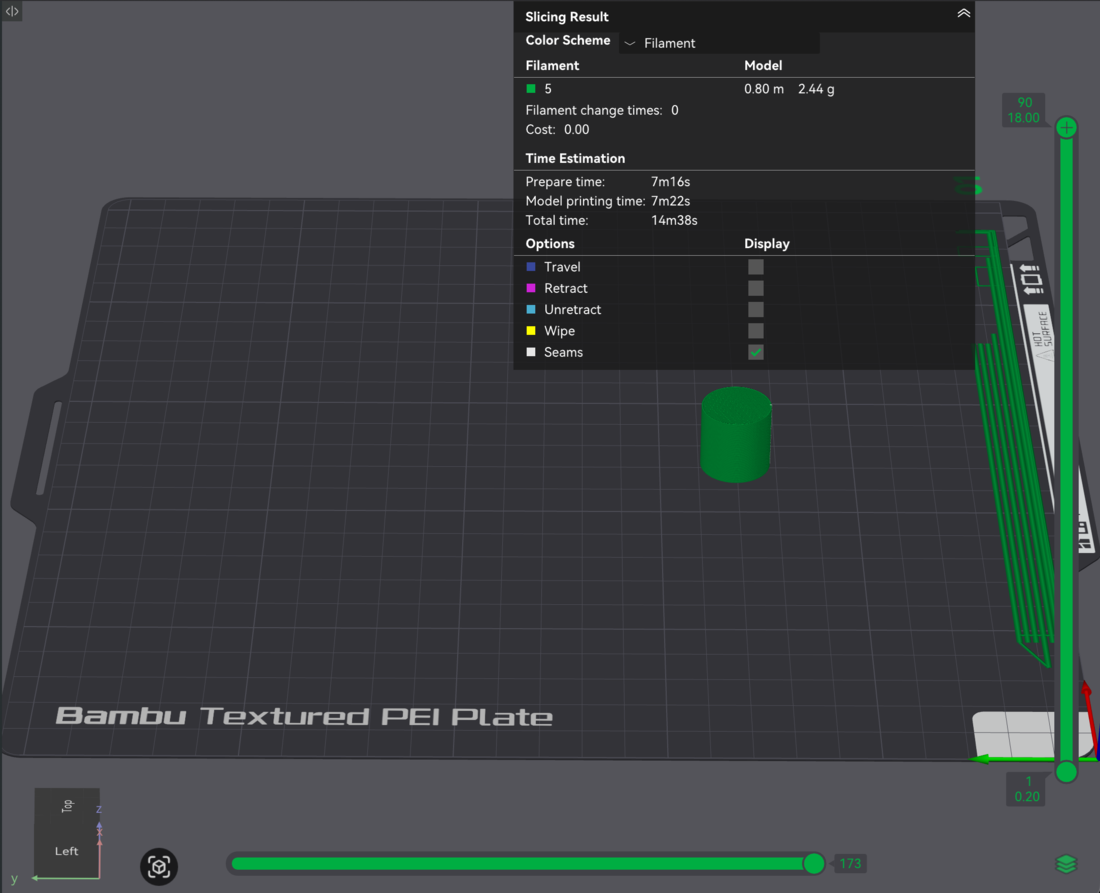The image size is (1100, 893).
Task: Click the Filament change times entry
Action: tap(602, 110)
